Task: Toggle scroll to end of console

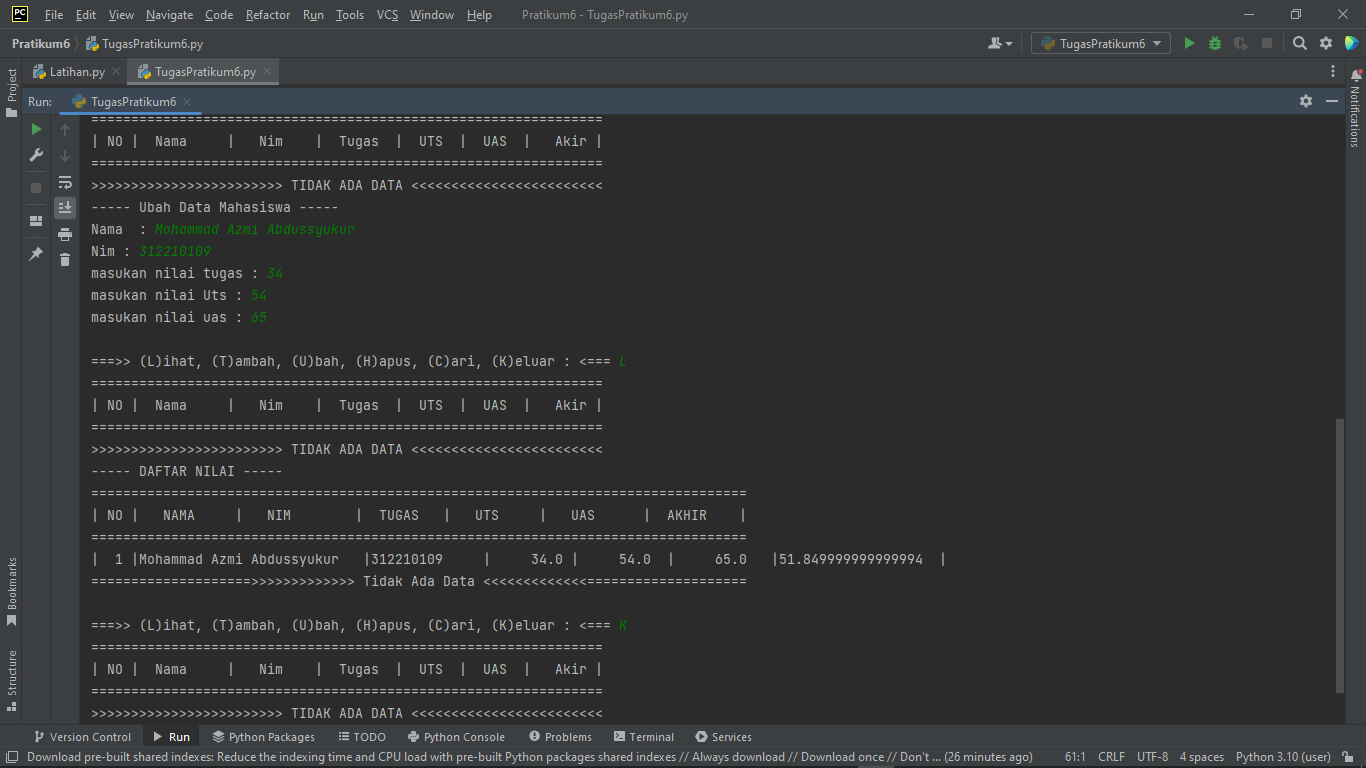Action: click(x=65, y=208)
